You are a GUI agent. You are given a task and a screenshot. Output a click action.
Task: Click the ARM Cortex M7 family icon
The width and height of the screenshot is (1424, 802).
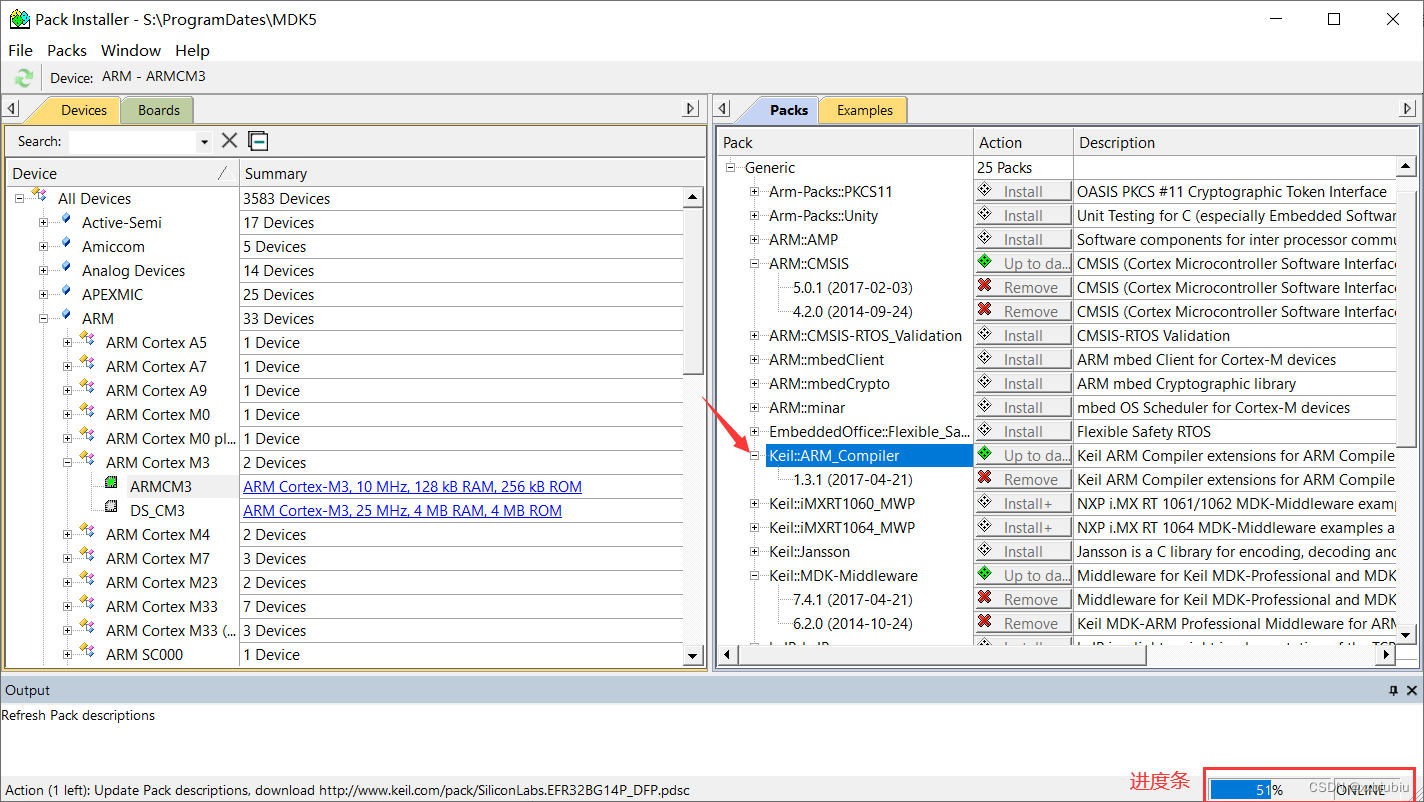pyautogui.click(x=88, y=557)
